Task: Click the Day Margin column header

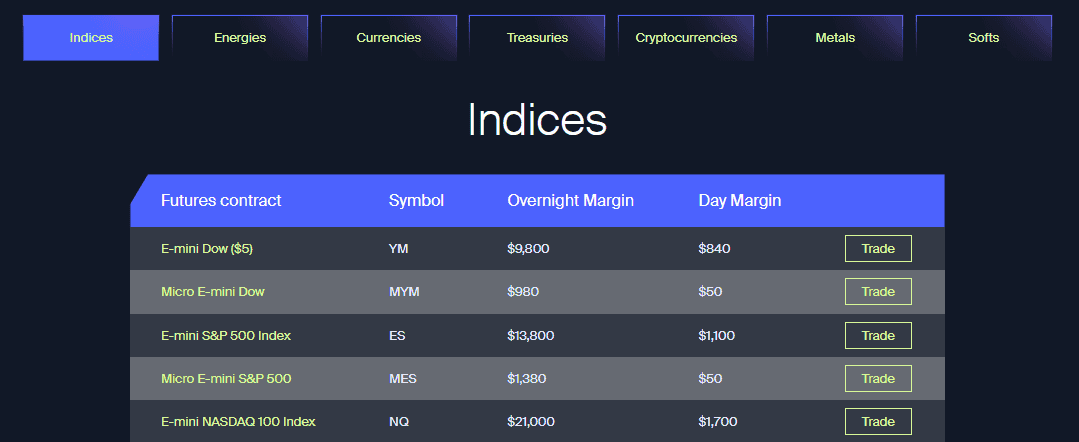Action: point(740,201)
